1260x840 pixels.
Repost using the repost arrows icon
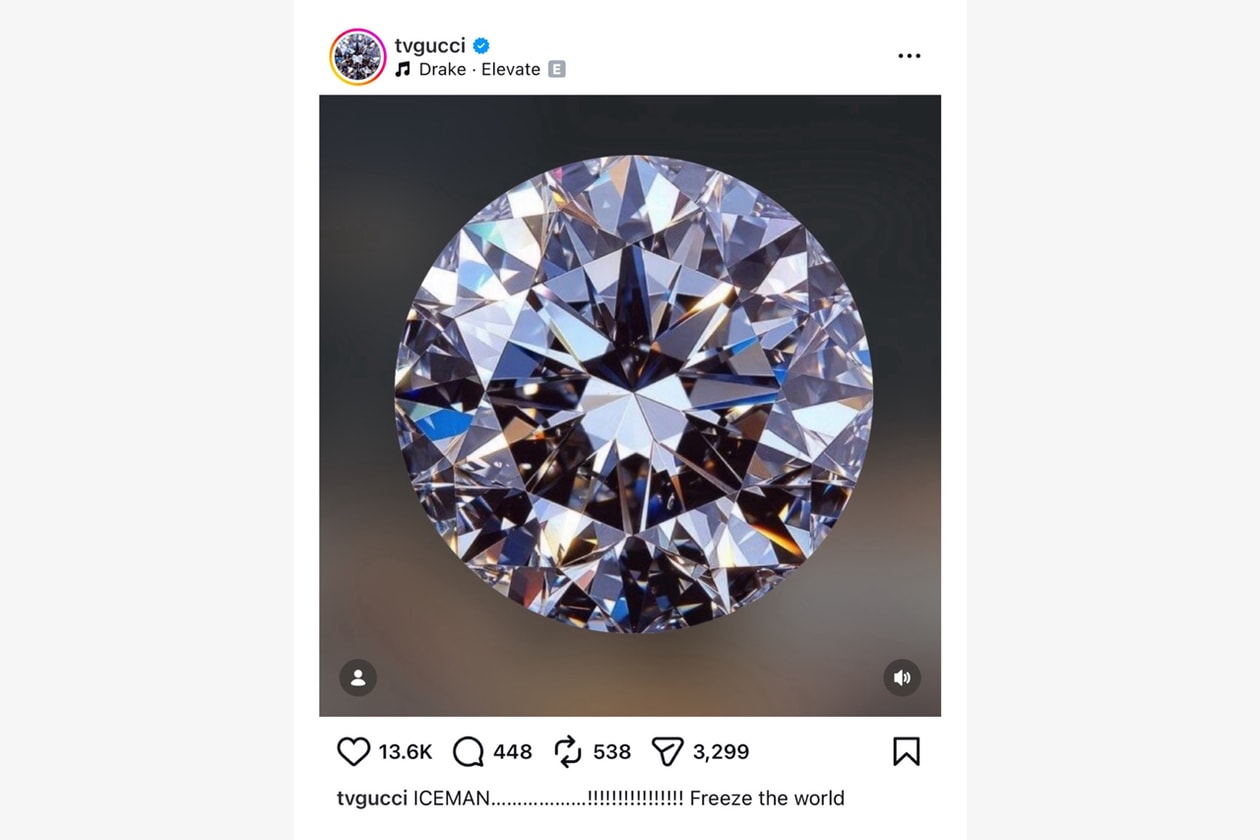click(566, 751)
